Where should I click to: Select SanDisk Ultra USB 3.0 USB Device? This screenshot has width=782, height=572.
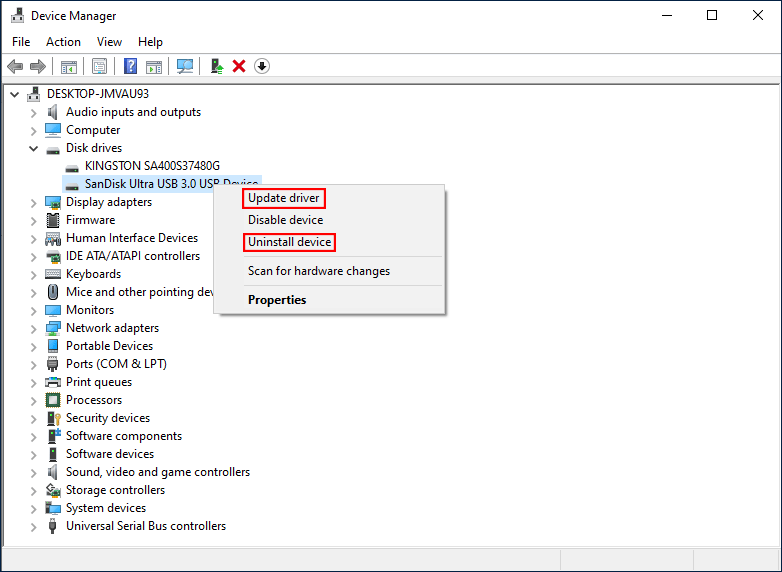coord(171,184)
